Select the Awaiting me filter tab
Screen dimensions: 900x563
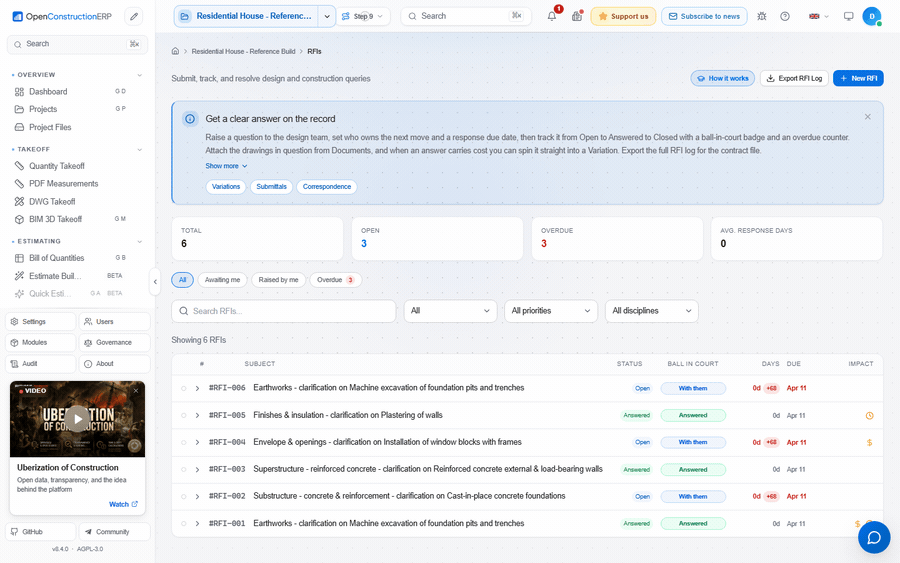pyautogui.click(x=223, y=280)
